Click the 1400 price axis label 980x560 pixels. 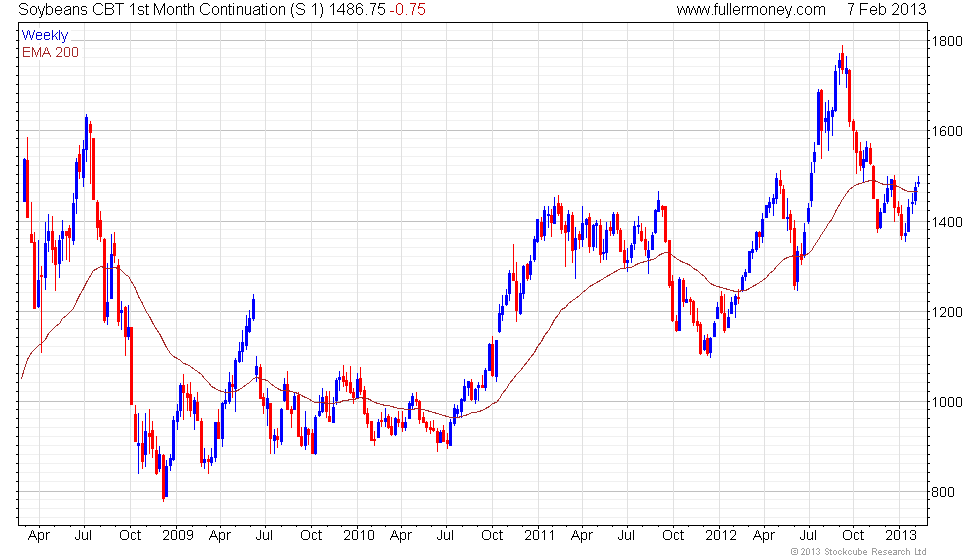947,222
